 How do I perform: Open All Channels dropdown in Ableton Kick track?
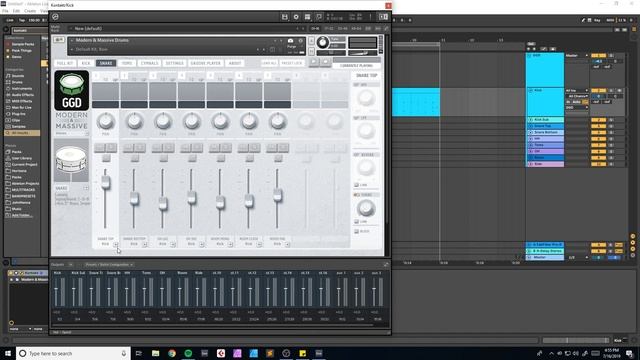[578, 96]
